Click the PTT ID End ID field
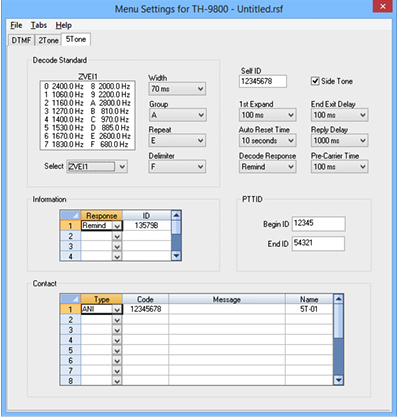The image size is (397, 417). click(x=318, y=243)
